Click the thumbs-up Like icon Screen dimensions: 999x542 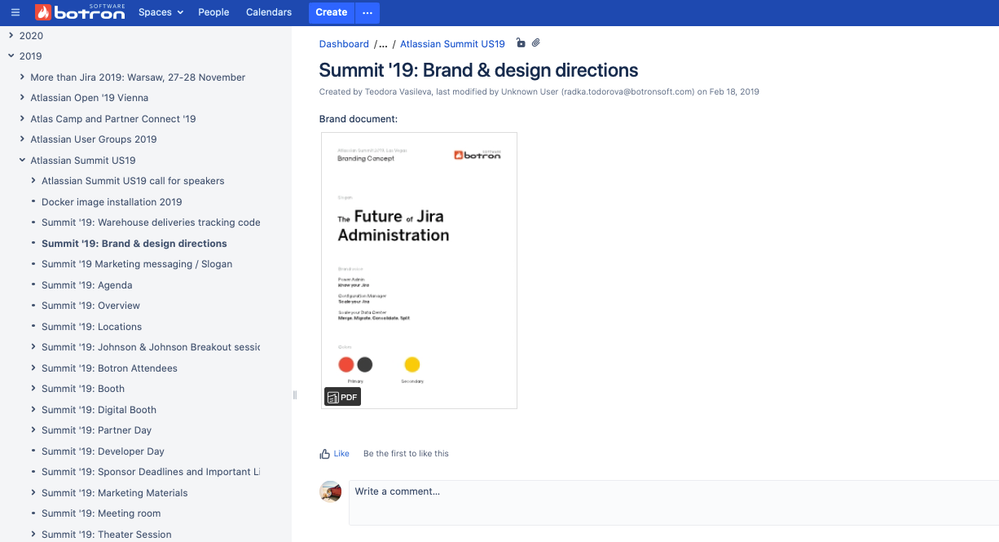325,454
